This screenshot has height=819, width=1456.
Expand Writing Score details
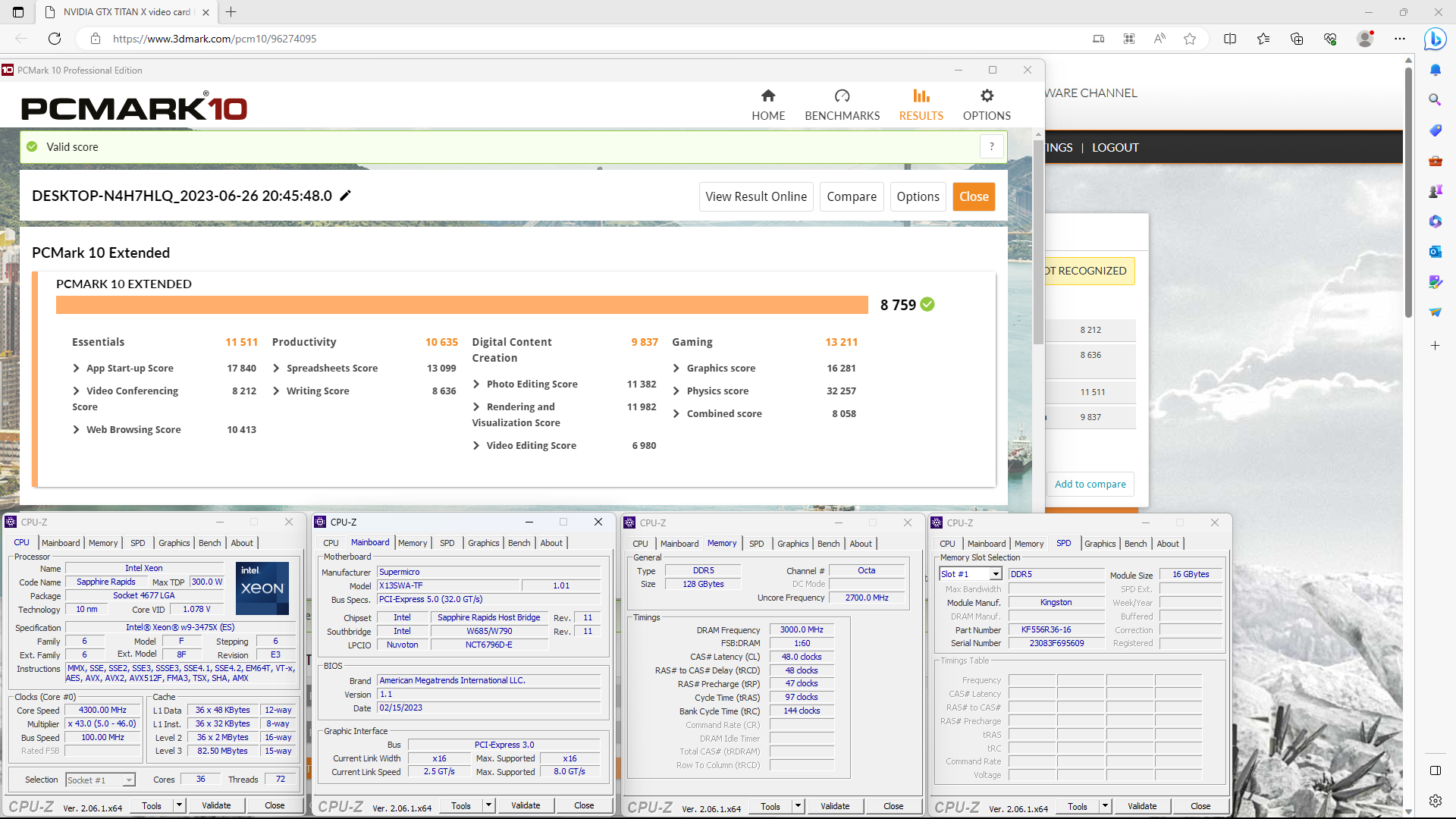tap(276, 391)
